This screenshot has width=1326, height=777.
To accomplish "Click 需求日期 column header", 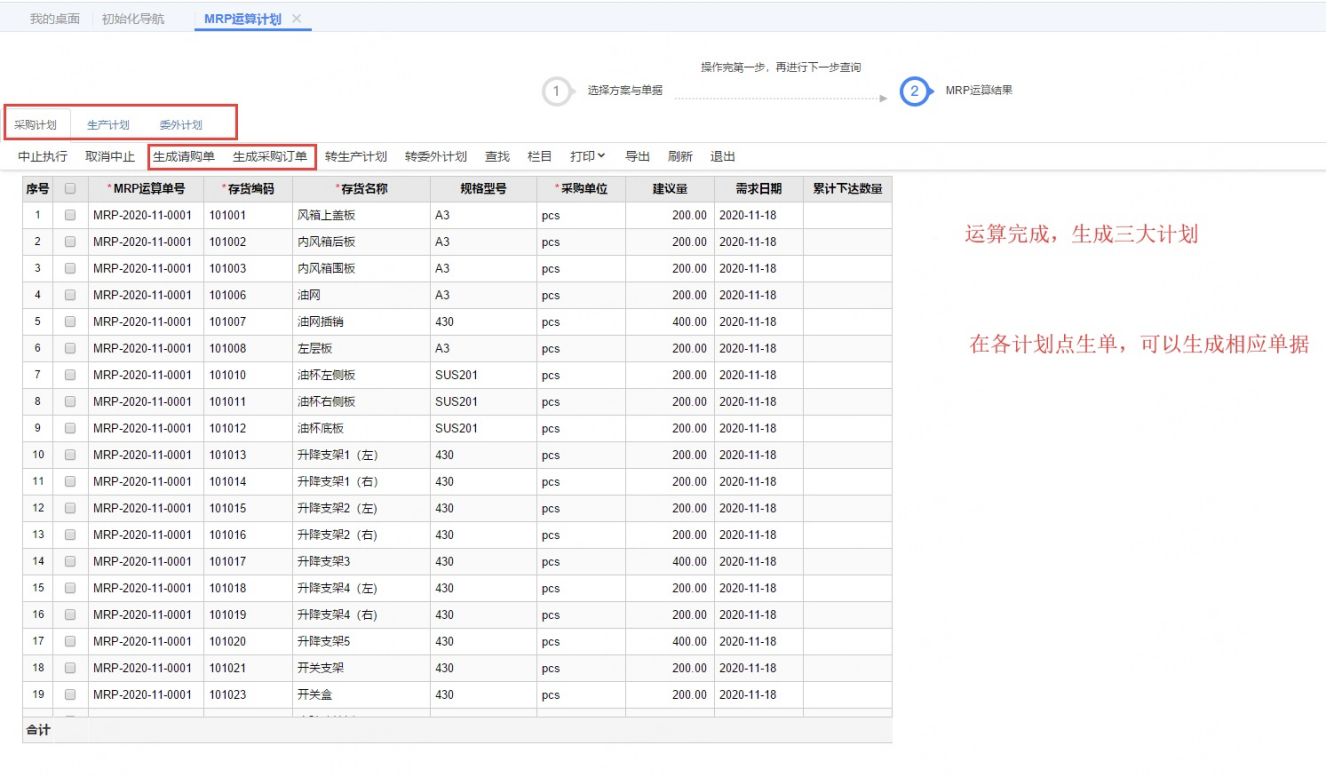I will click(758, 188).
